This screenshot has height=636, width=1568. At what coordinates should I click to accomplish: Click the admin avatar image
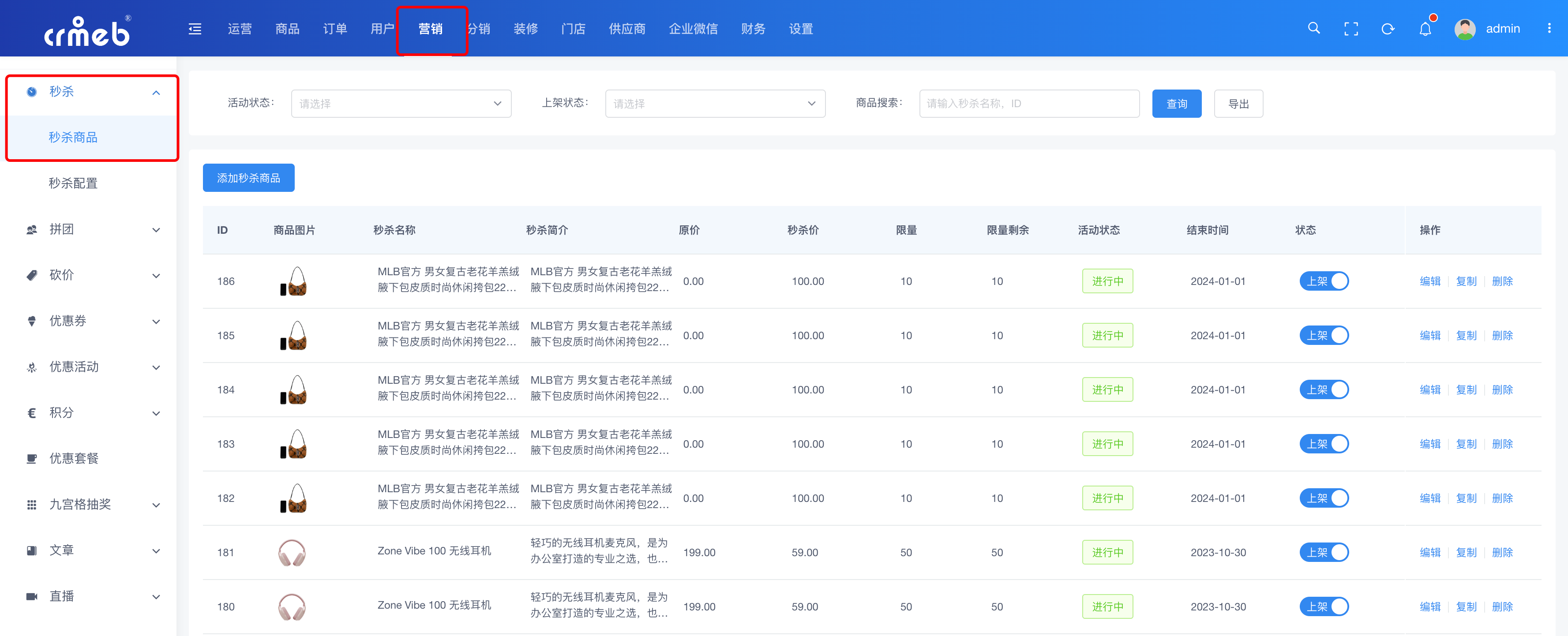[1464, 29]
